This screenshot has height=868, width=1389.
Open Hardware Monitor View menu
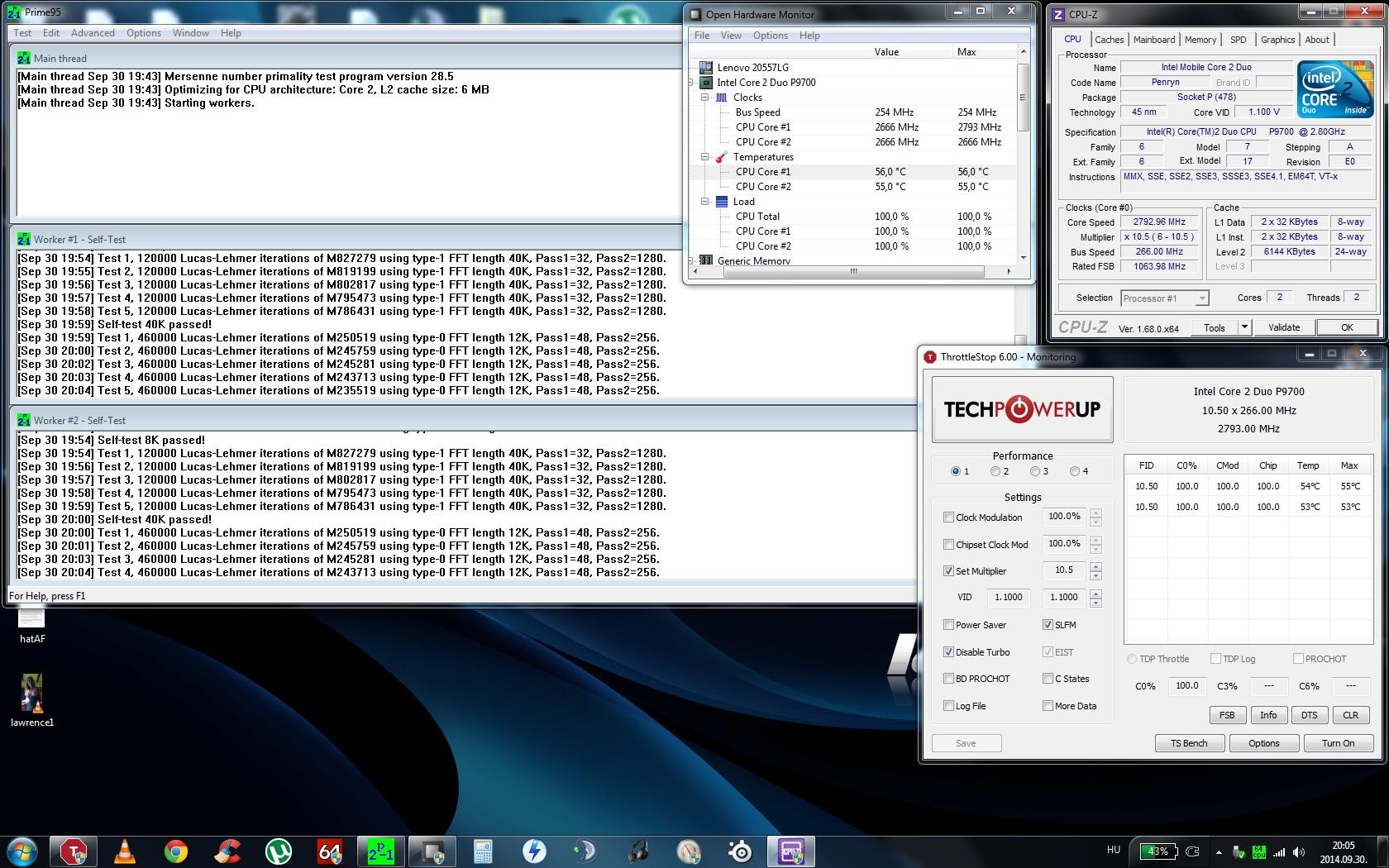tap(731, 36)
